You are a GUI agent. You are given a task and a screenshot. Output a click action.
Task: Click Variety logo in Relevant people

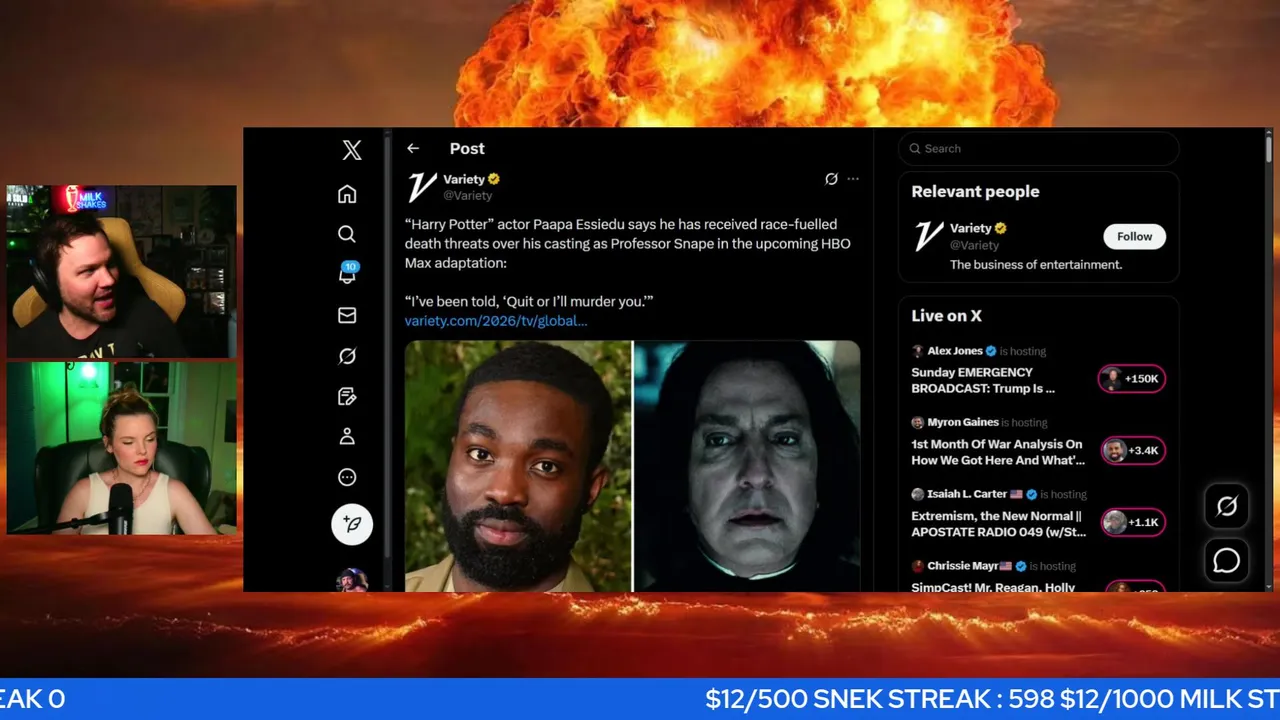pos(929,237)
